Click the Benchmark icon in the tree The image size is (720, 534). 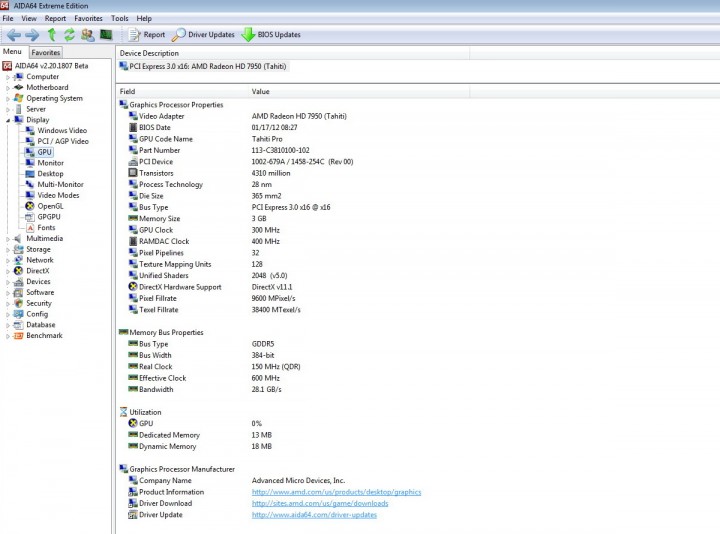pyautogui.click(x=18, y=336)
